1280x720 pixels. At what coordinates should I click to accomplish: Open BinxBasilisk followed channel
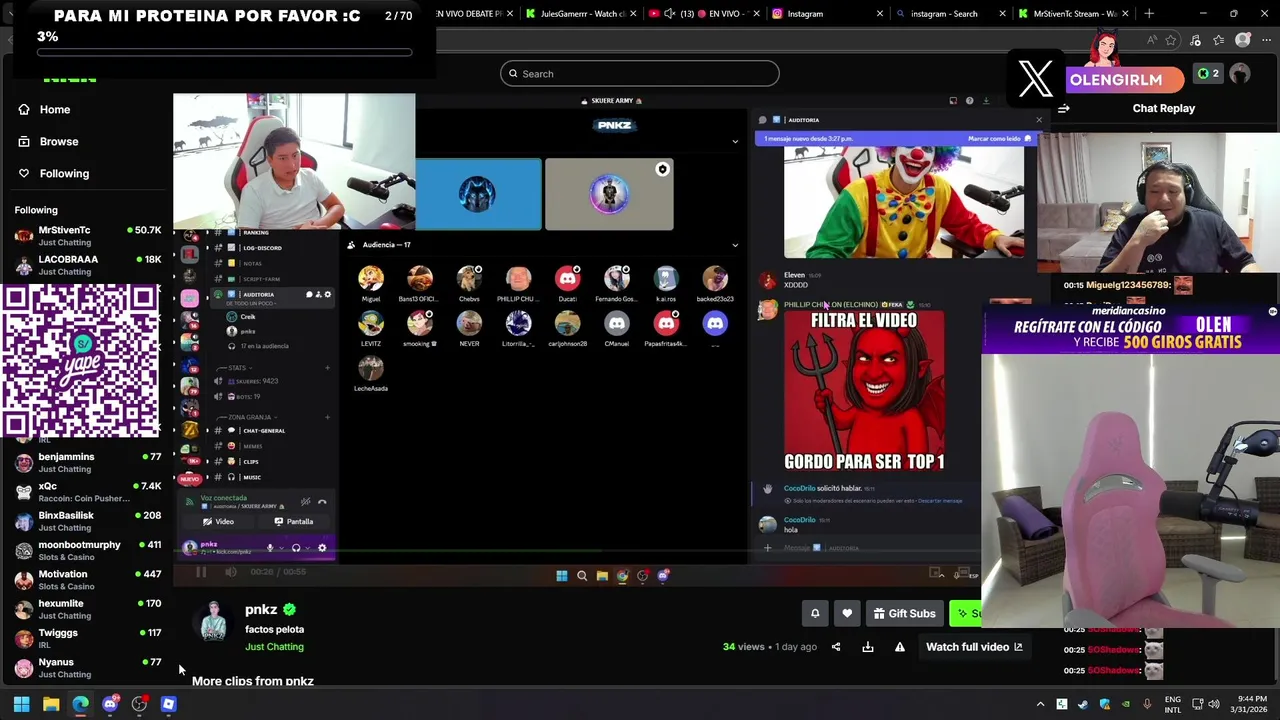click(88, 521)
